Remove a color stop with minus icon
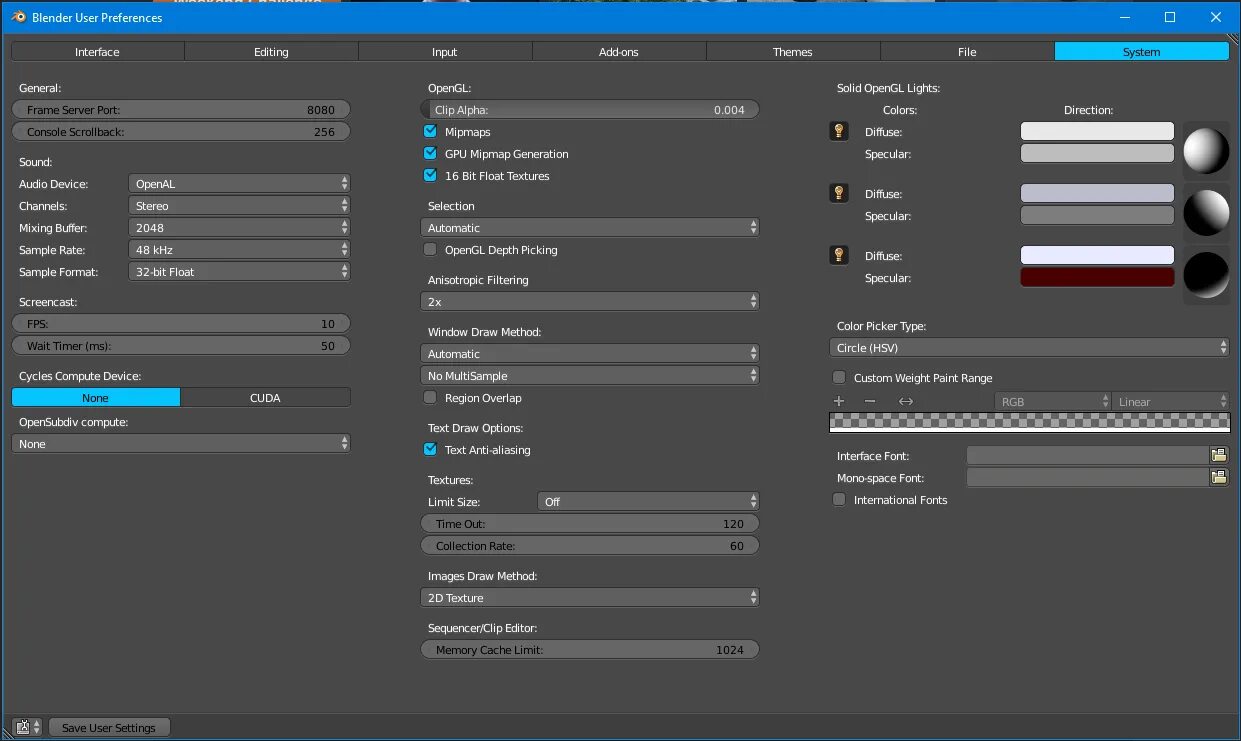The image size is (1241, 741). click(x=870, y=401)
